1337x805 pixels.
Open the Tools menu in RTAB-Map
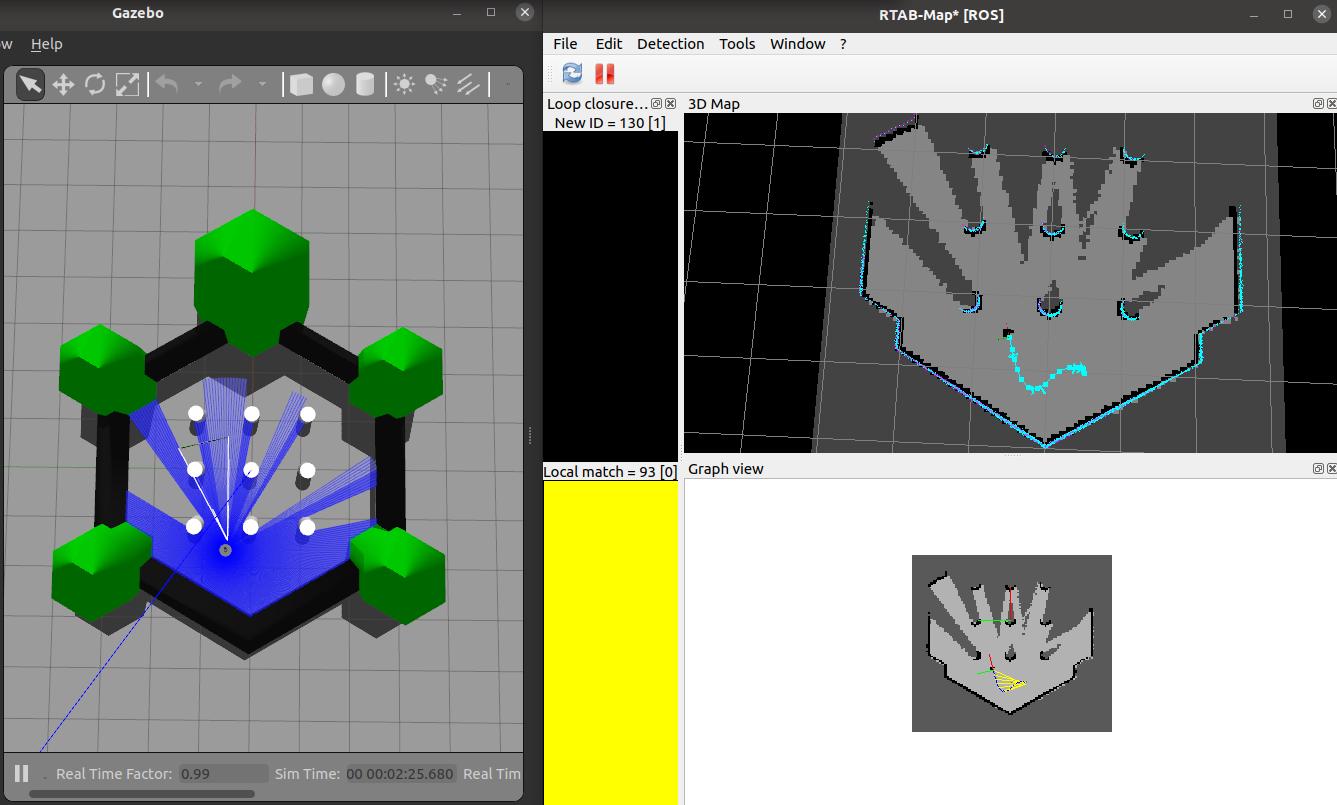(737, 44)
